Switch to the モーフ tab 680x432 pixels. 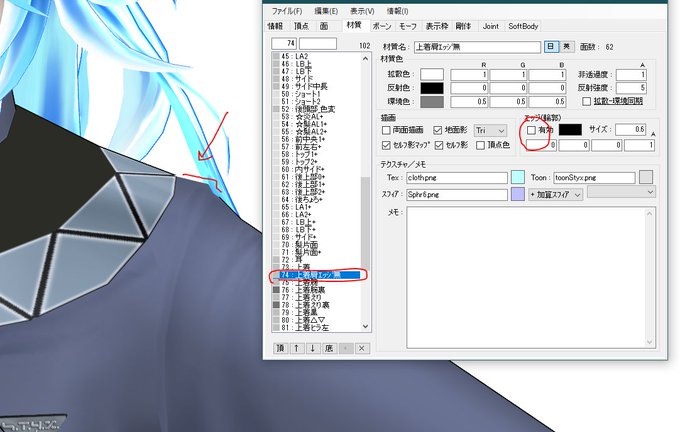point(408,26)
